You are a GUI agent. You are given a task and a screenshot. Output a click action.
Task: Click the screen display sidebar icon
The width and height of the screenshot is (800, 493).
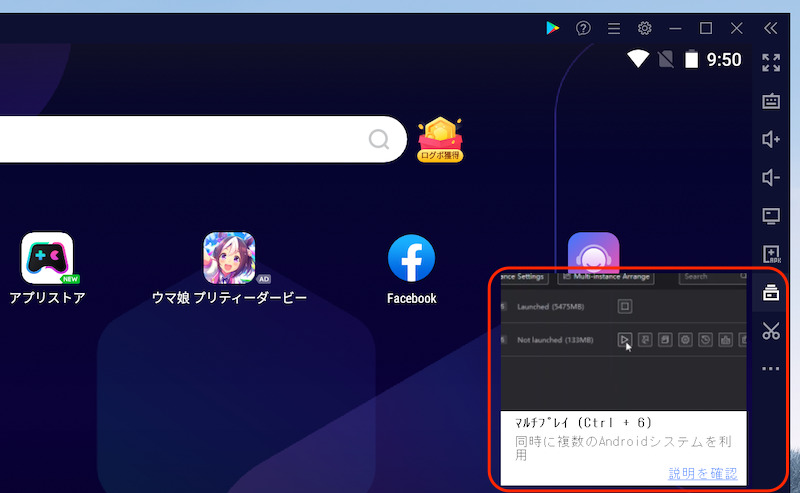tap(771, 216)
